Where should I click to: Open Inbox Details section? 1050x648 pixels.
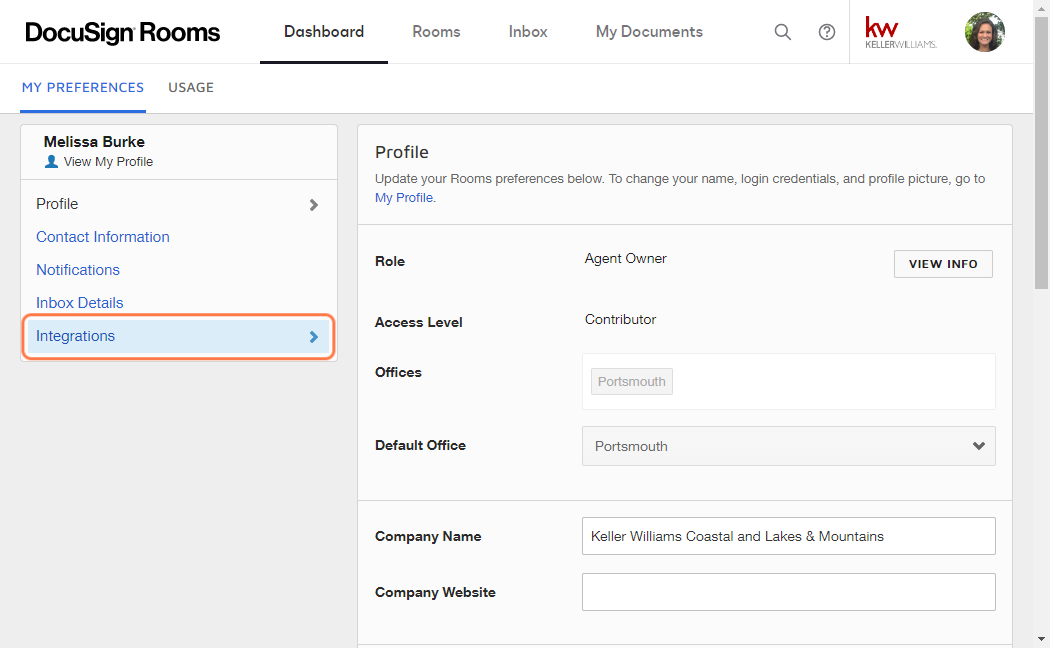coord(80,303)
